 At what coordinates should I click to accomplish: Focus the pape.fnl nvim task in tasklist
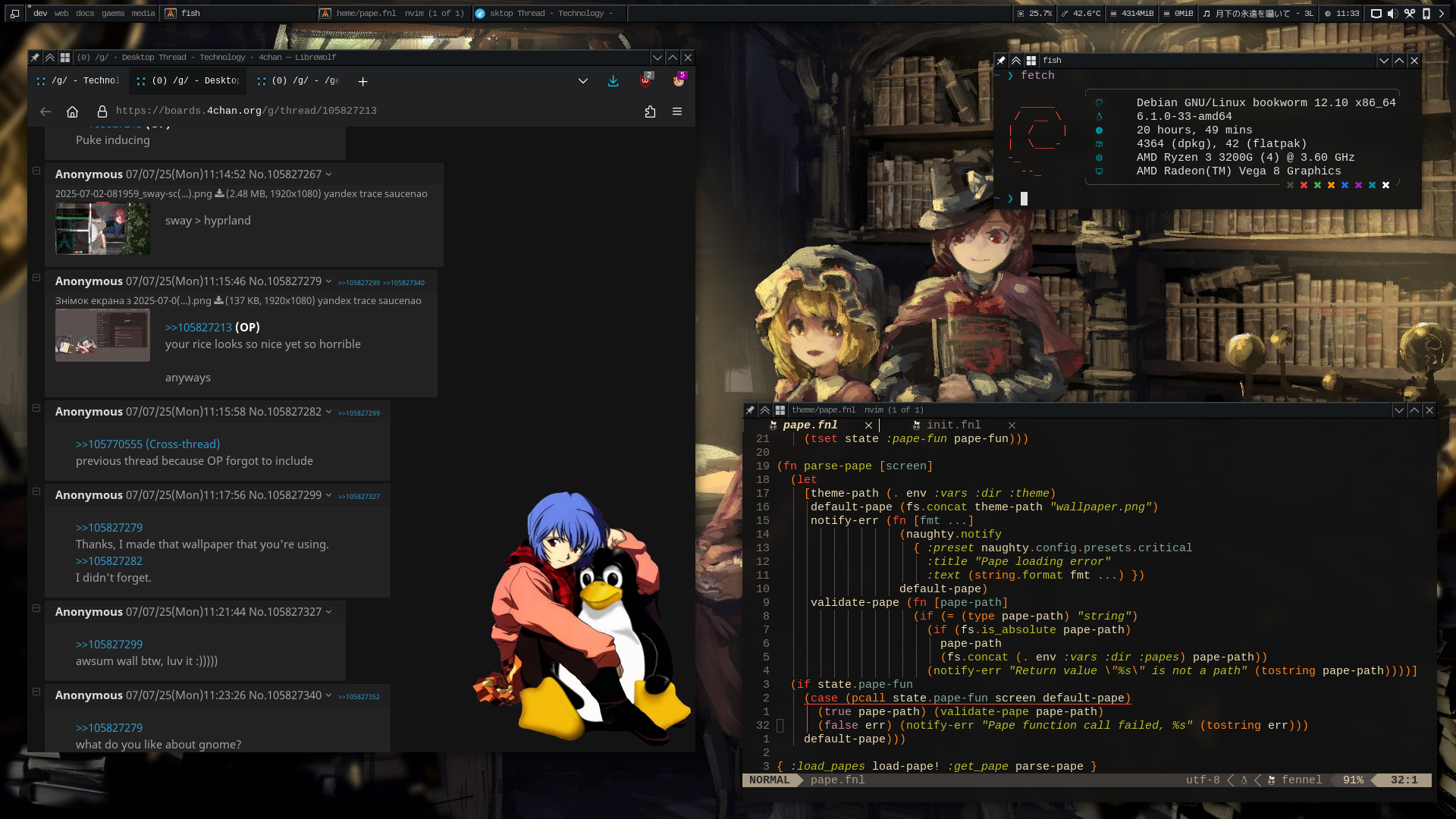(393, 13)
